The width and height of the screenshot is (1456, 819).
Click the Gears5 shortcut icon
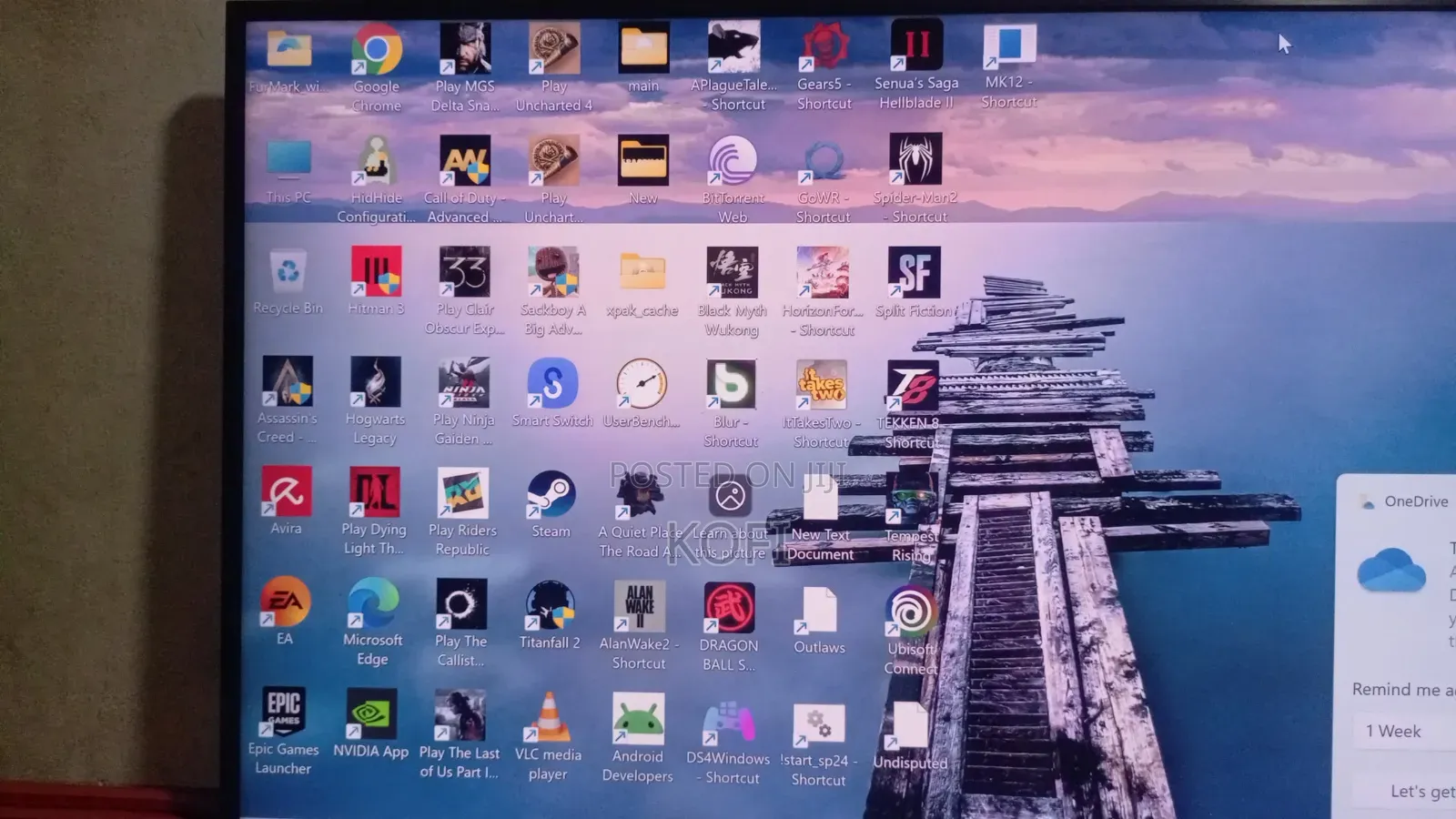(824, 46)
